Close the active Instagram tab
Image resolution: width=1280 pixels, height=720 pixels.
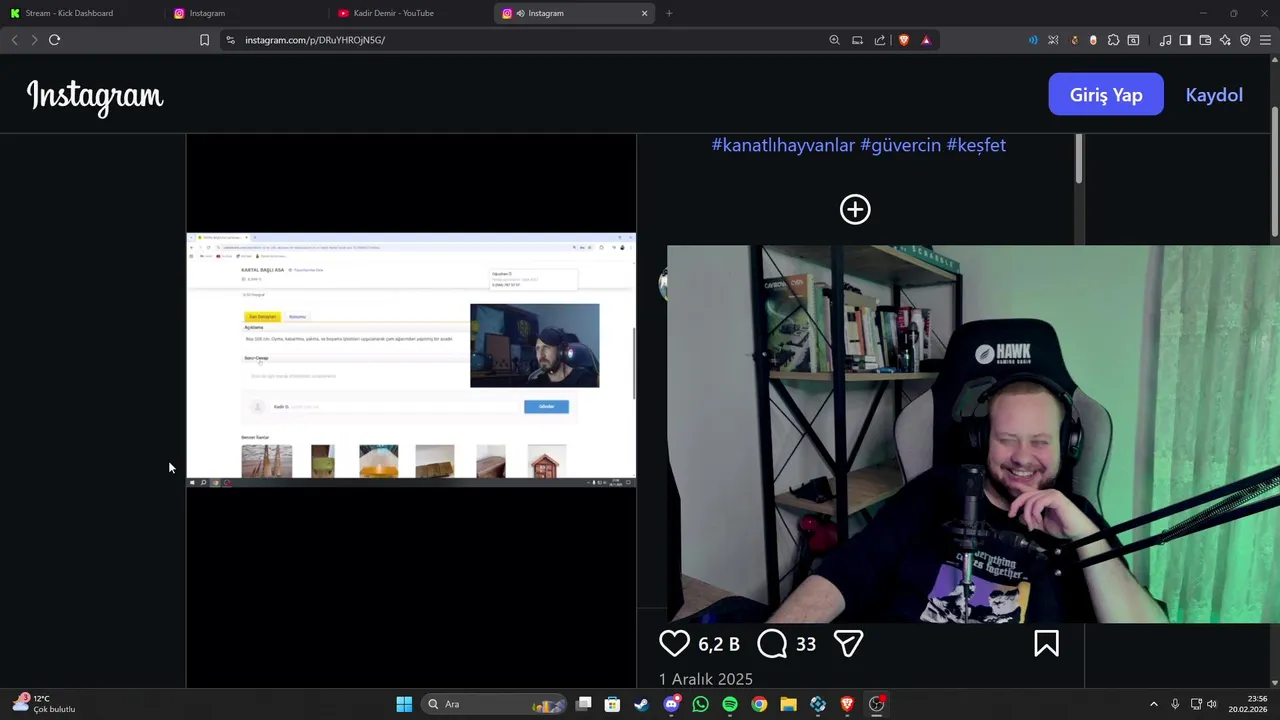(645, 13)
